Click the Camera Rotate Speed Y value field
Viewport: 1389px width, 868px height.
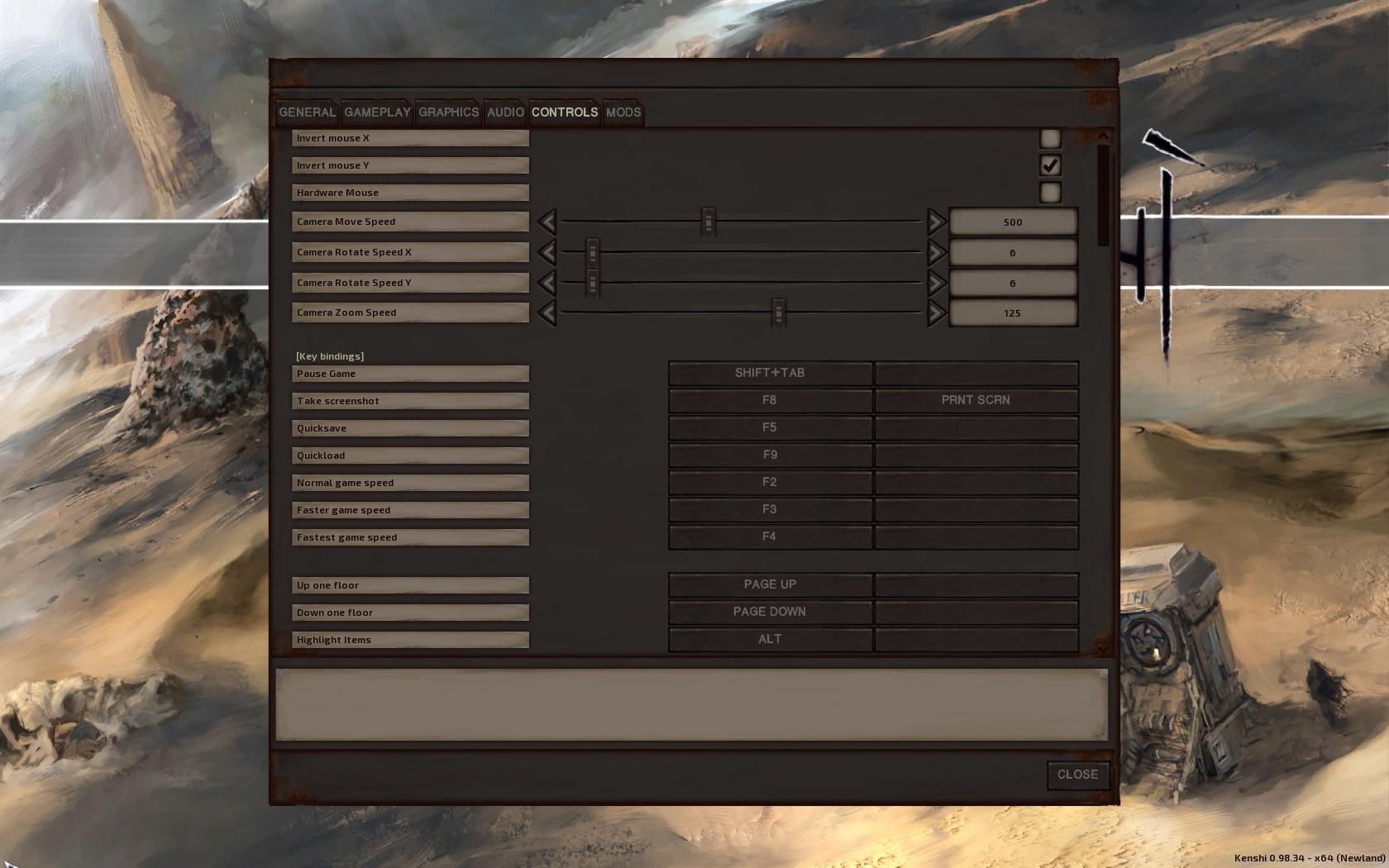click(x=1013, y=283)
